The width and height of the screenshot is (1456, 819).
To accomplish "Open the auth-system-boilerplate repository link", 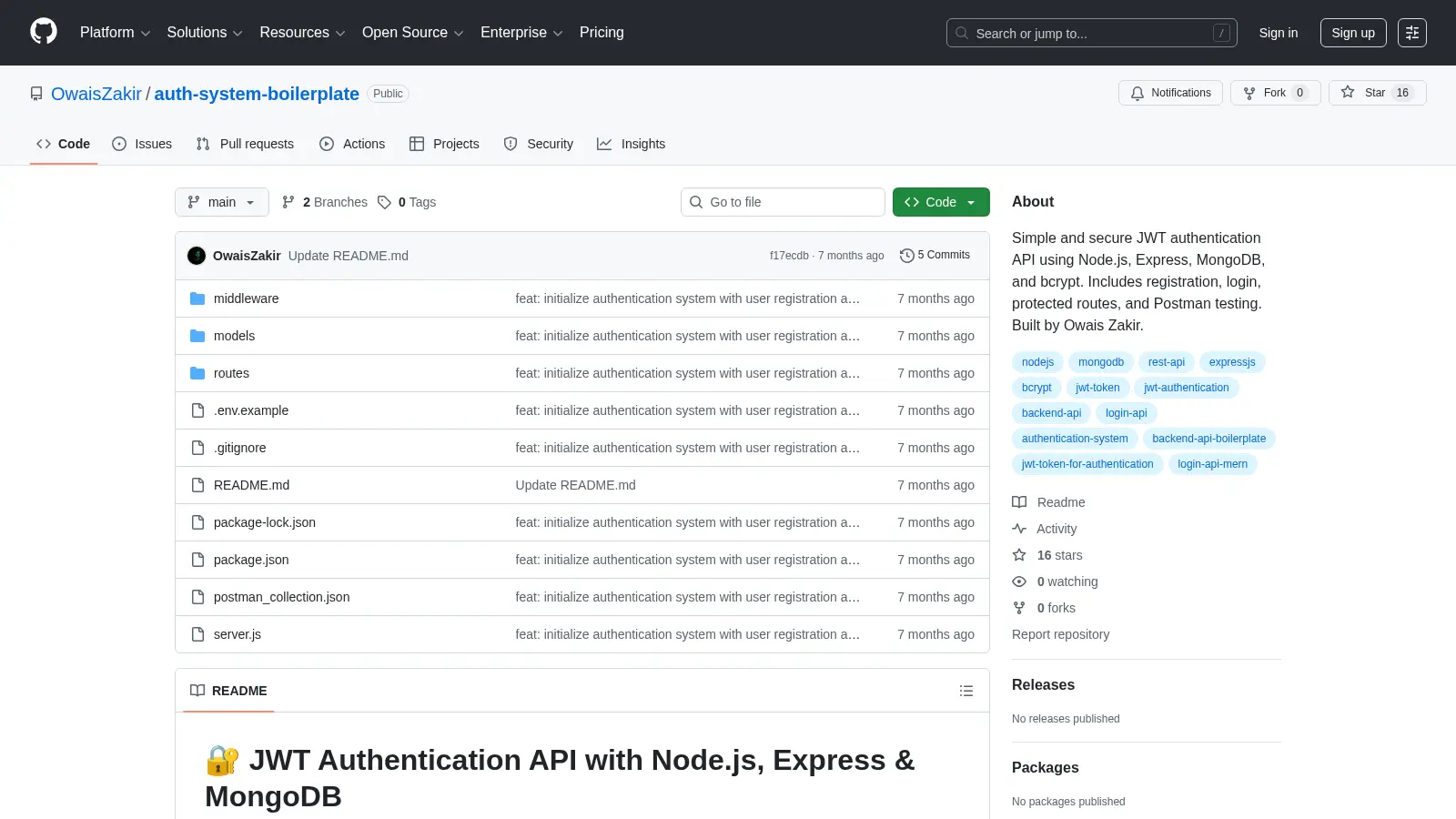I will pyautogui.click(x=257, y=94).
